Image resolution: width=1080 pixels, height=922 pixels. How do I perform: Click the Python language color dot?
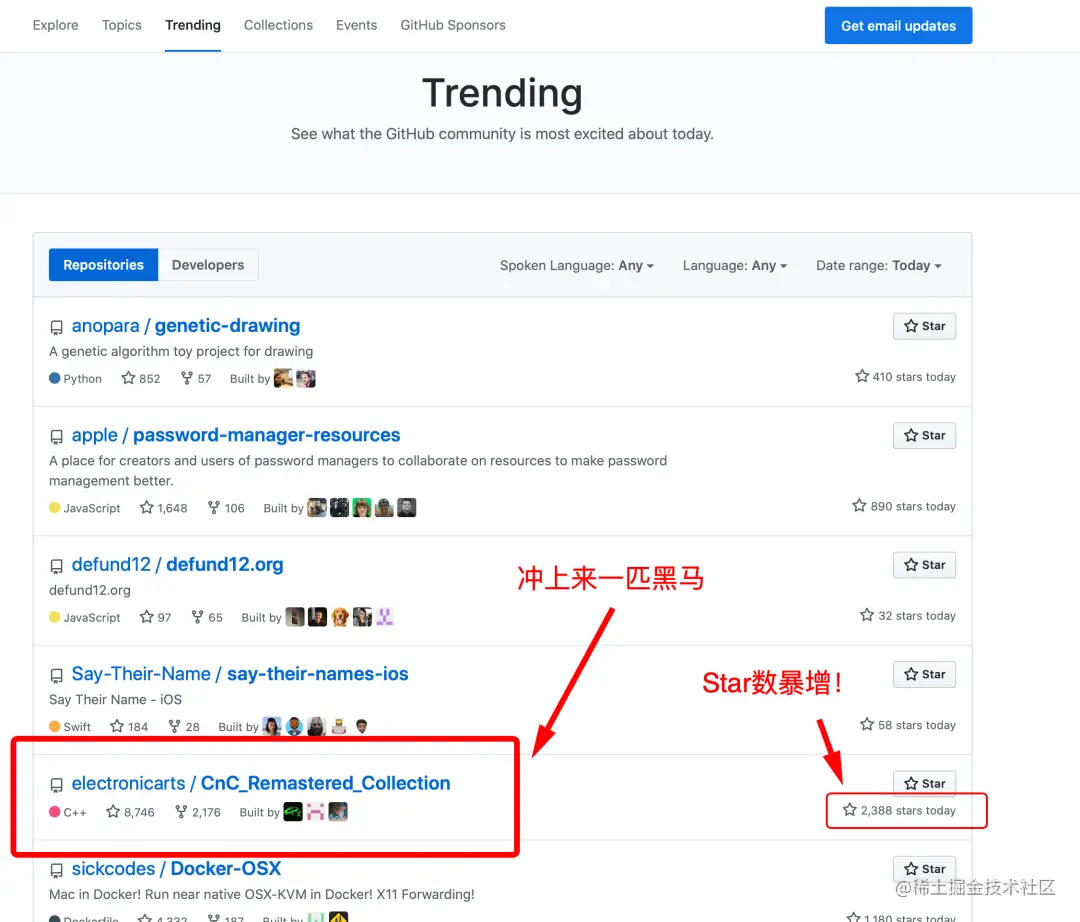click(x=54, y=378)
